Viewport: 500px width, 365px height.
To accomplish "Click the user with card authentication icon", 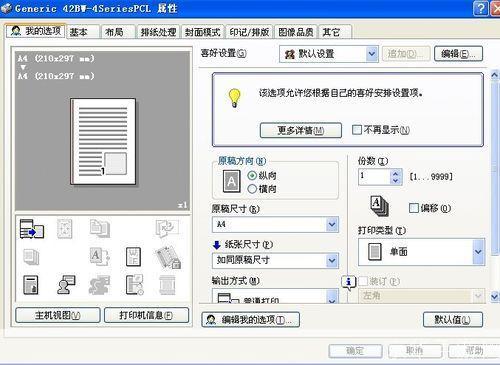I will pyautogui.click(x=66, y=284).
